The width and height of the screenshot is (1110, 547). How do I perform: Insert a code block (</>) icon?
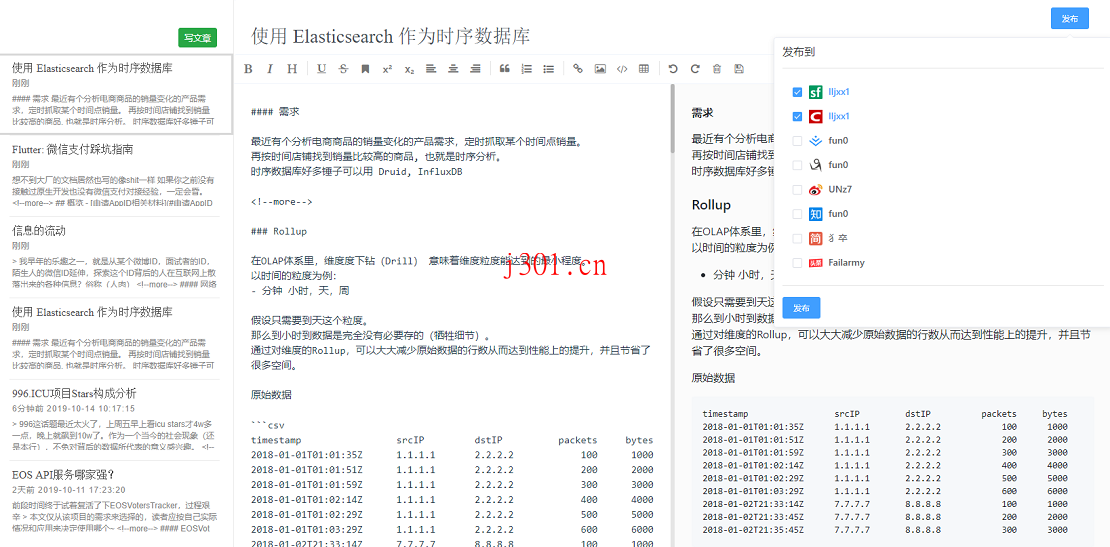(x=622, y=69)
